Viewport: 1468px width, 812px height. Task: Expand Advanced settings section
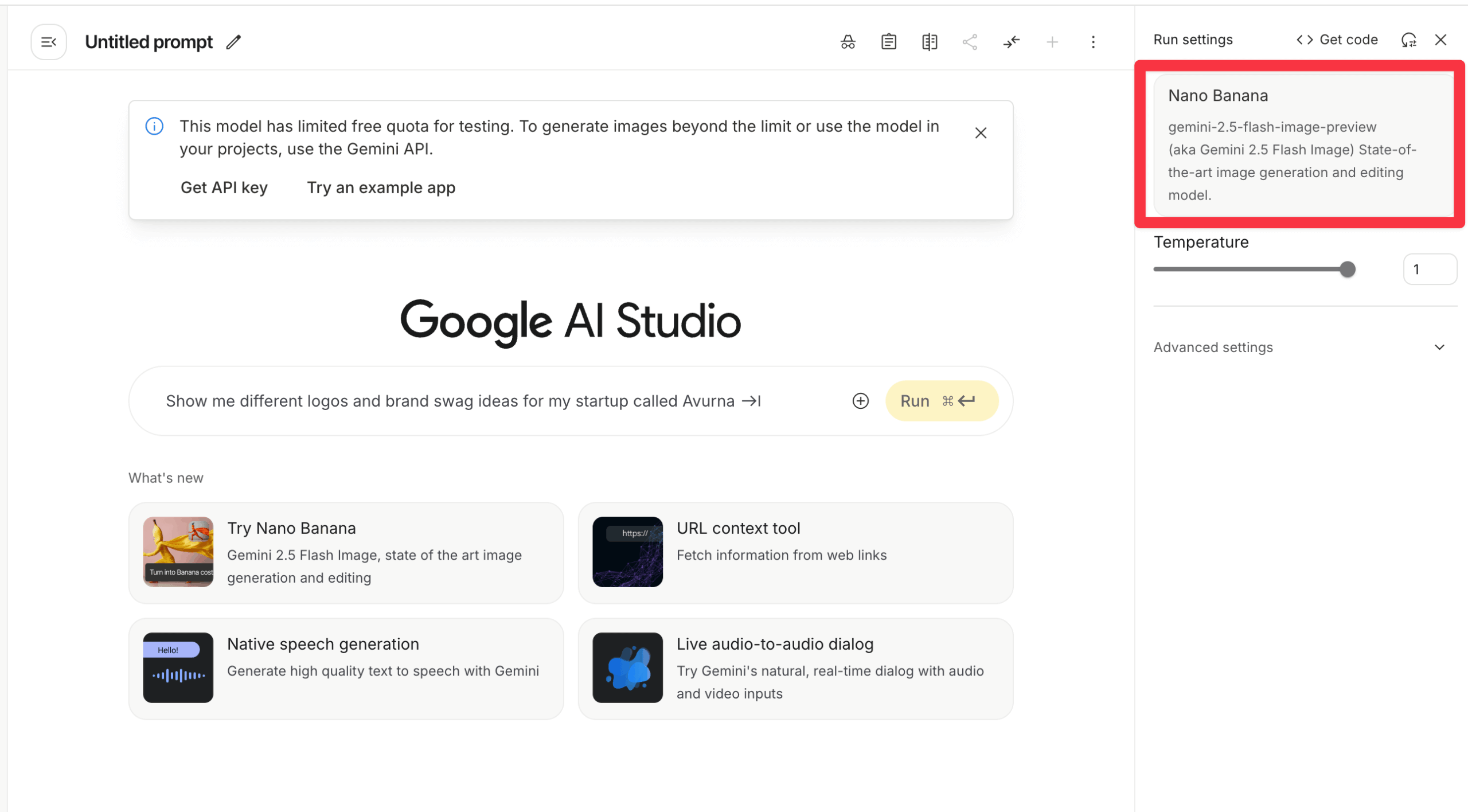click(1299, 347)
